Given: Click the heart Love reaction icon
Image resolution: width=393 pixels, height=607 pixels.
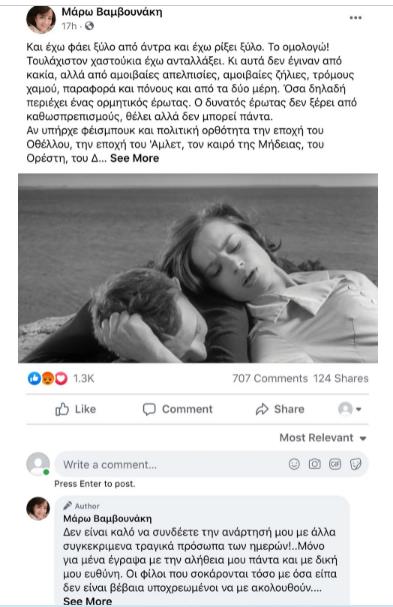Looking at the screenshot, I should [x=61, y=378].
